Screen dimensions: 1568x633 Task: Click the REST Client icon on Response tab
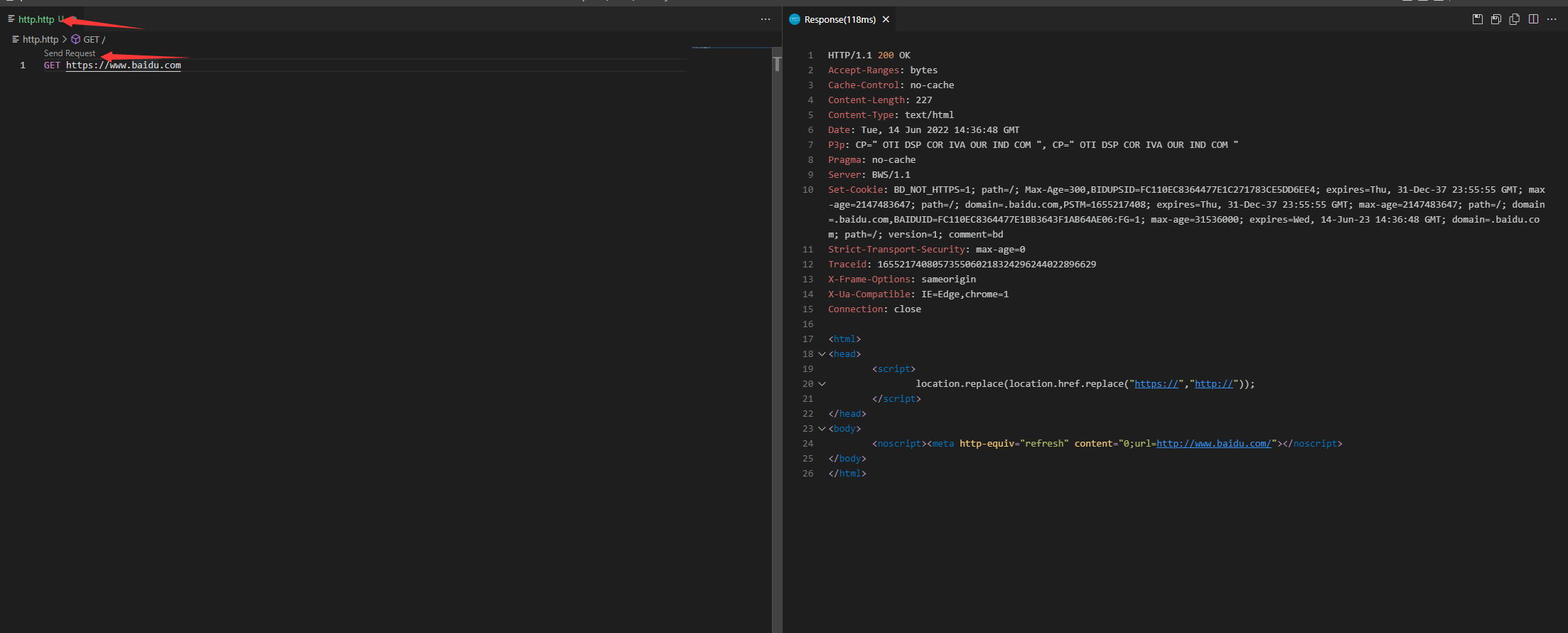click(795, 19)
